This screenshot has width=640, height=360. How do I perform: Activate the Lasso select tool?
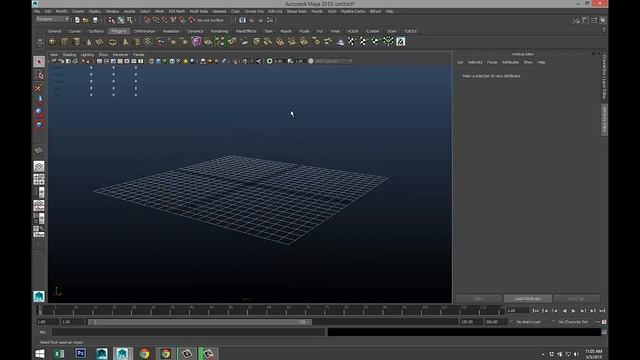coord(39,75)
